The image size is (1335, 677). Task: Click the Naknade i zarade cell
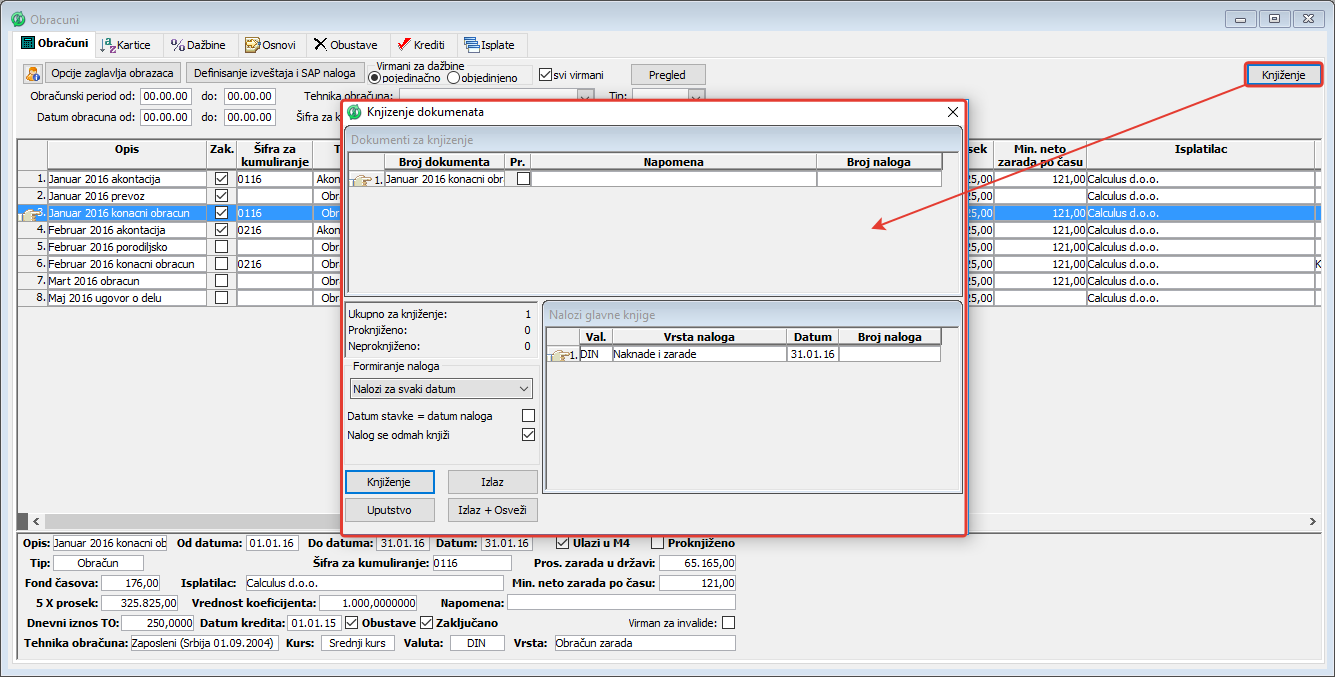(x=699, y=354)
